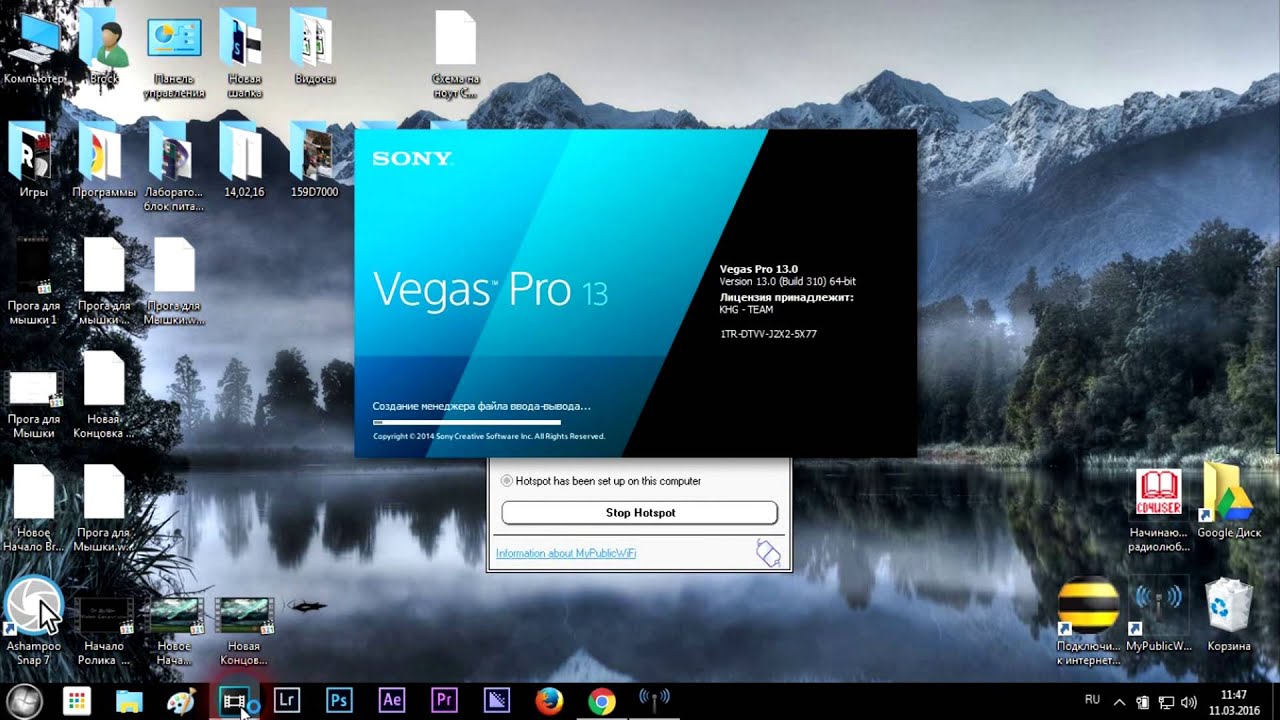Launch After Effects from the taskbar
The height and width of the screenshot is (720, 1280).
point(391,702)
